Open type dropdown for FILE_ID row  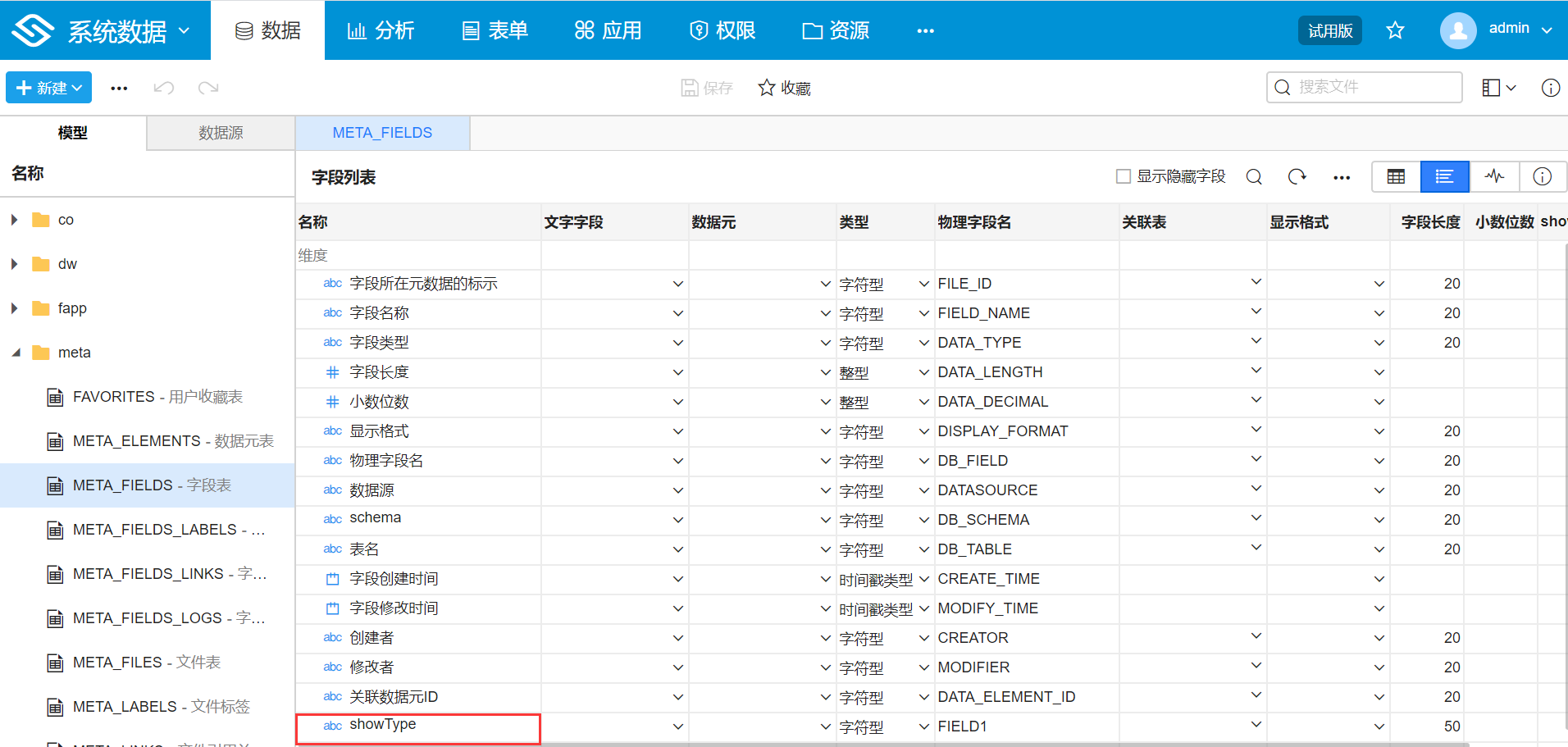(923, 284)
